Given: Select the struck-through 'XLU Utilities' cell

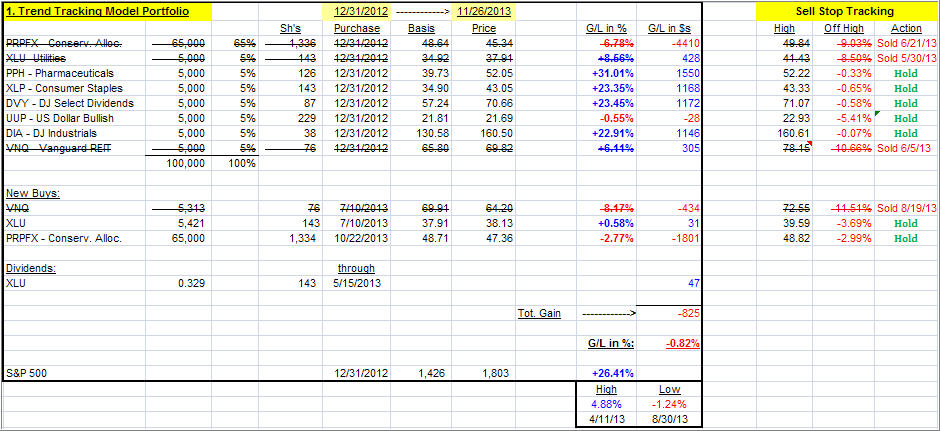Looking at the screenshot, I should (x=74, y=58).
